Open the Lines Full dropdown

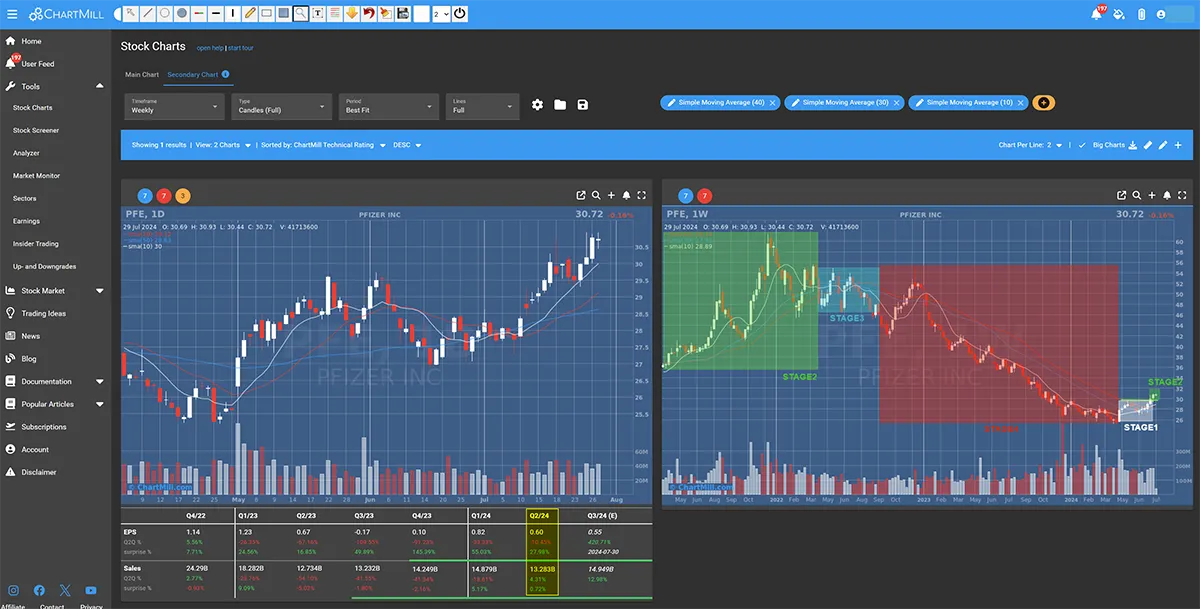pos(482,106)
